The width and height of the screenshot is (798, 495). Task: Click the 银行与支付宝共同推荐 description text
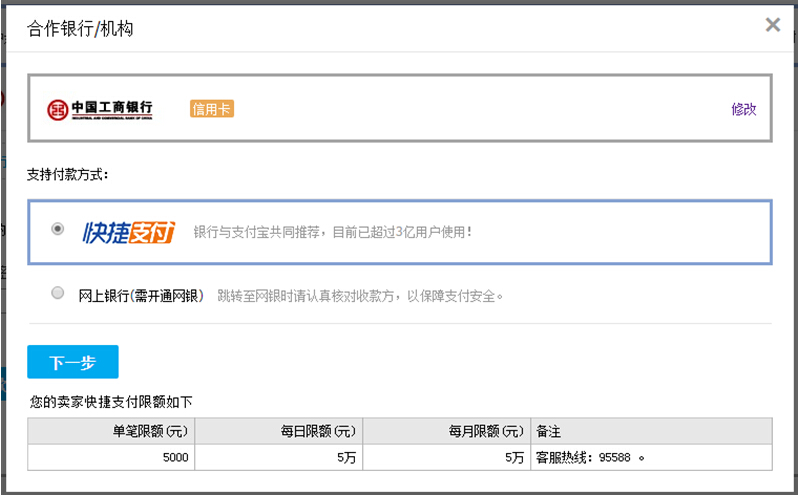(x=333, y=232)
